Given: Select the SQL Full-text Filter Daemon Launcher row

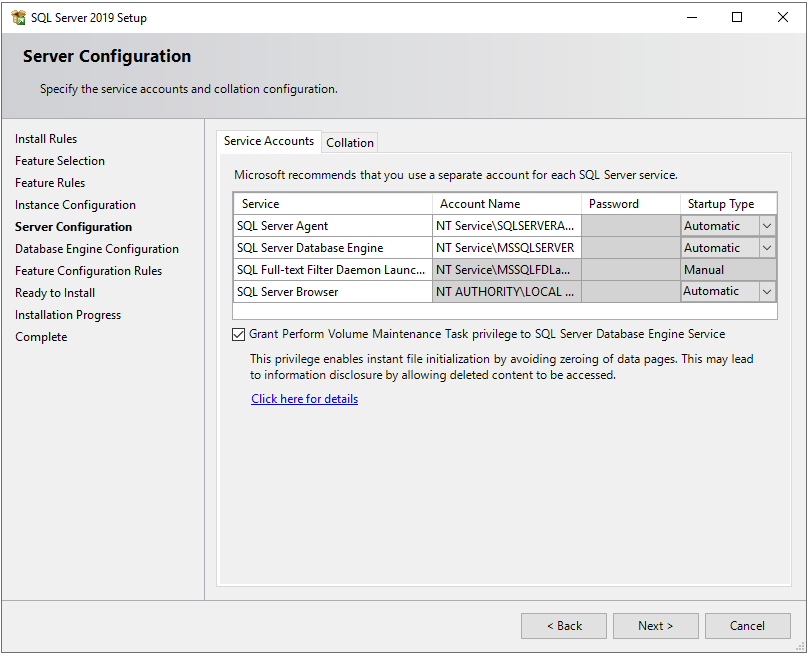Looking at the screenshot, I should pos(332,269).
